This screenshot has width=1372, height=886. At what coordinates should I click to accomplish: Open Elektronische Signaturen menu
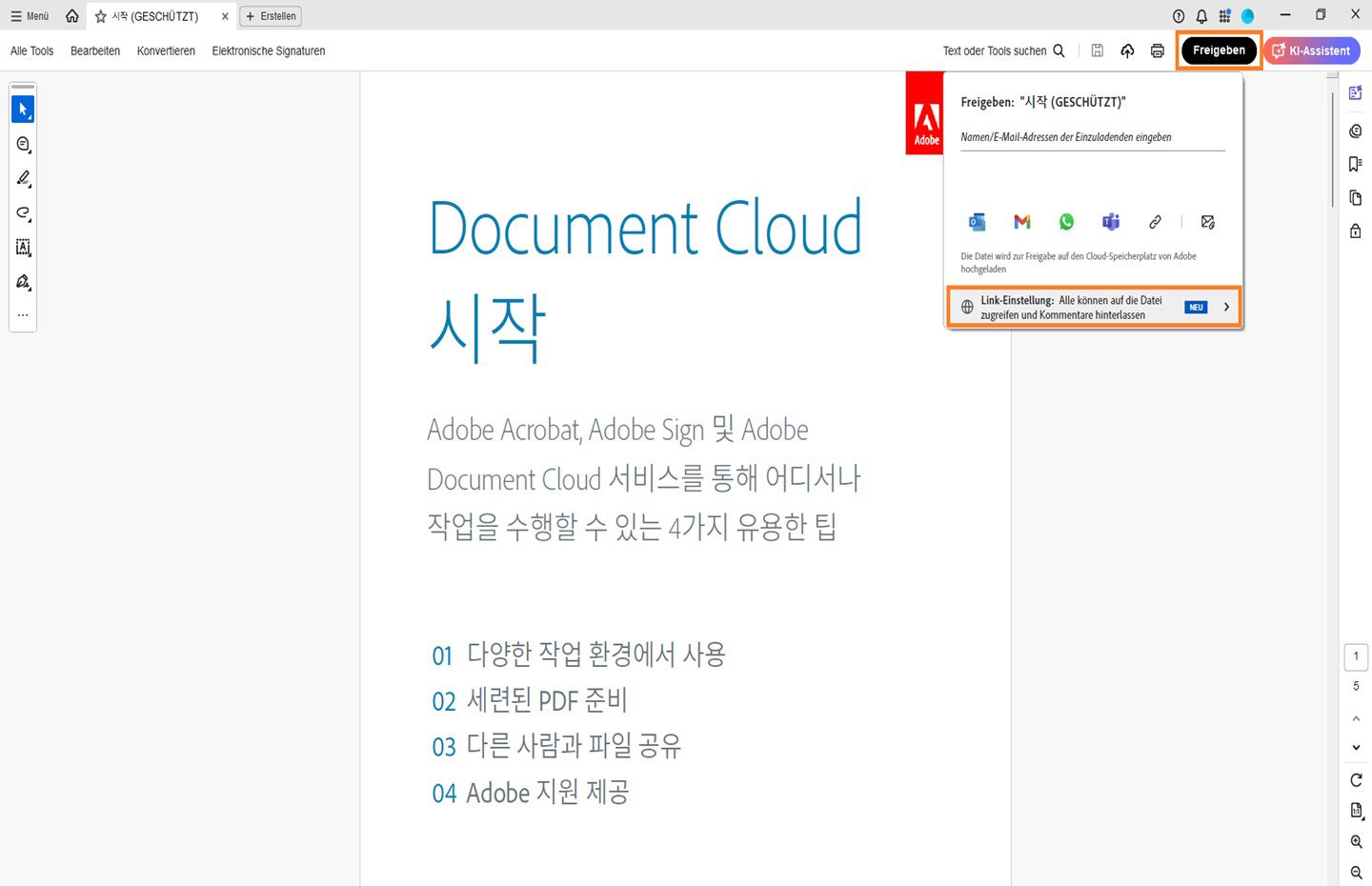tap(269, 51)
